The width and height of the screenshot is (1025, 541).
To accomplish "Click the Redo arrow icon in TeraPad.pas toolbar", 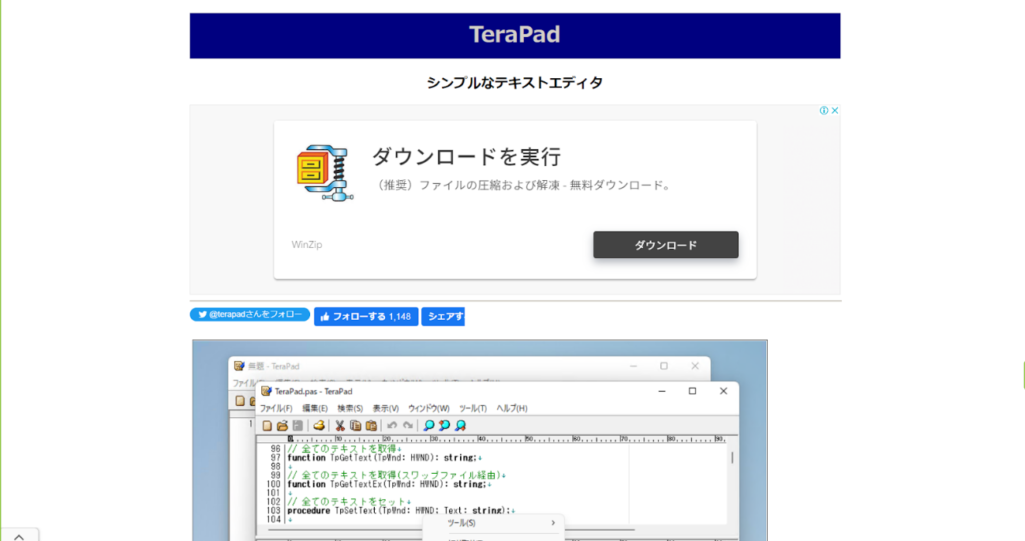I will click(x=408, y=425).
